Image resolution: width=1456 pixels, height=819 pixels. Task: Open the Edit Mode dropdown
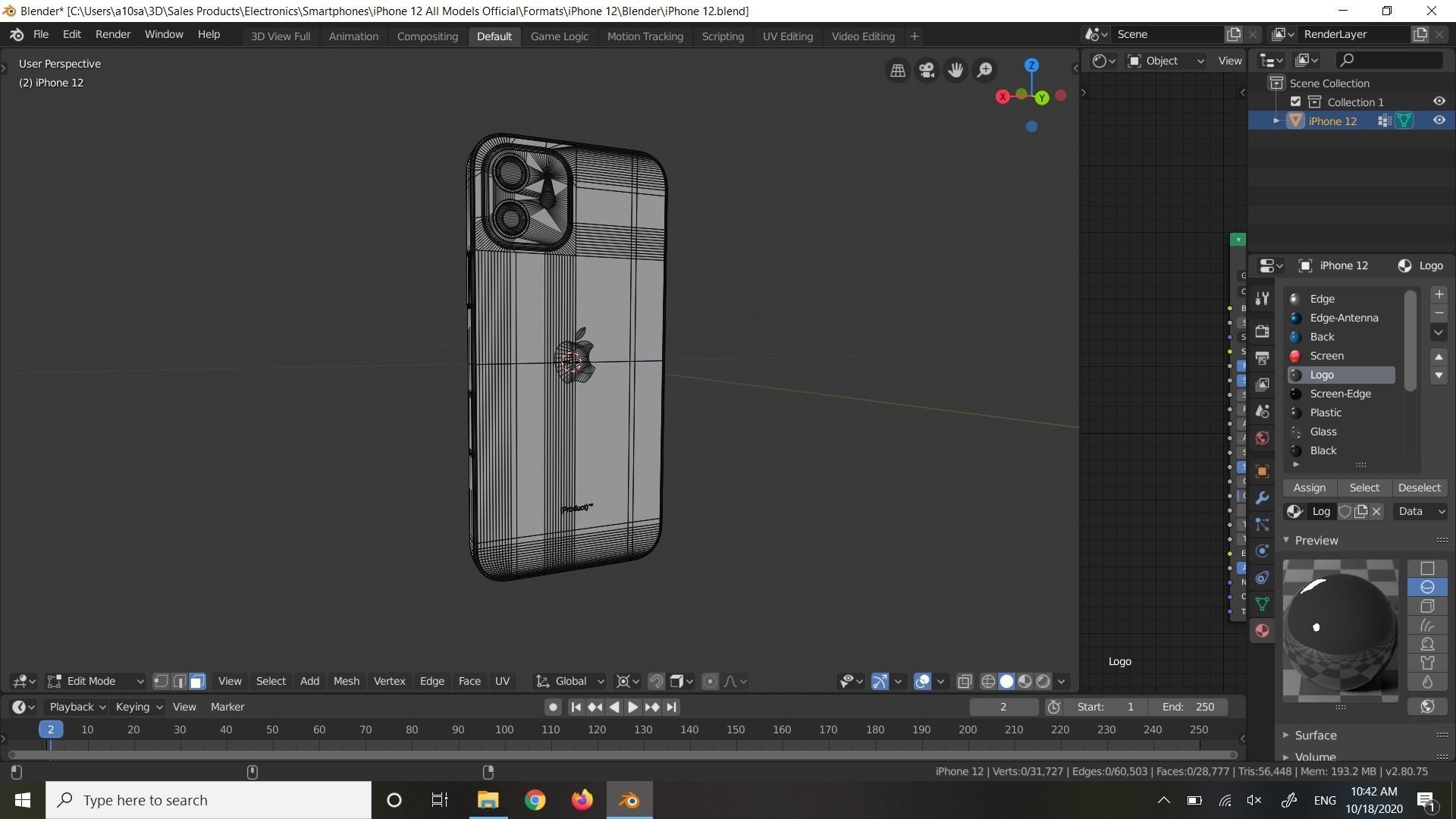pyautogui.click(x=95, y=681)
